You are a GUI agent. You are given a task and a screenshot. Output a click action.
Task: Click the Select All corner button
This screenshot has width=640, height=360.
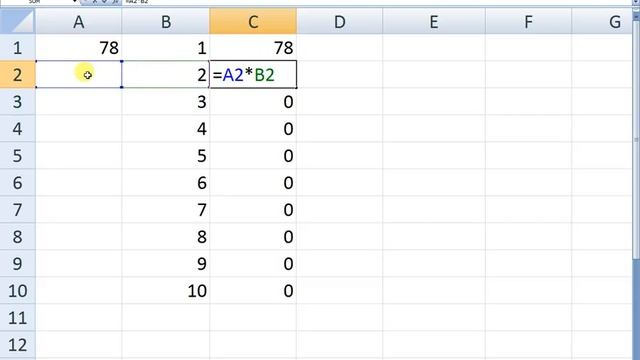point(17,21)
